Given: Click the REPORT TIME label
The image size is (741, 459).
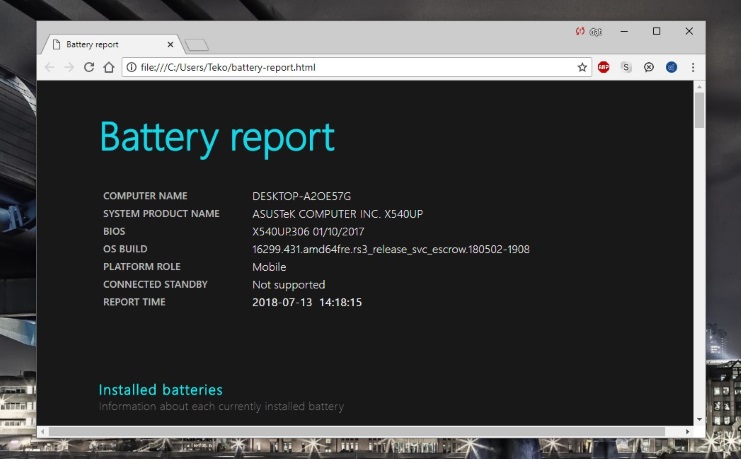Looking at the screenshot, I should tap(134, 302).
